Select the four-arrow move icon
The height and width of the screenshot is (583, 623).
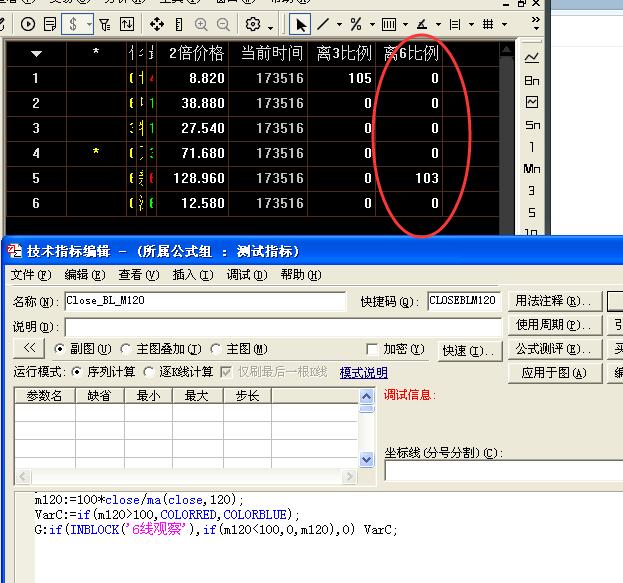coord(157,24)
